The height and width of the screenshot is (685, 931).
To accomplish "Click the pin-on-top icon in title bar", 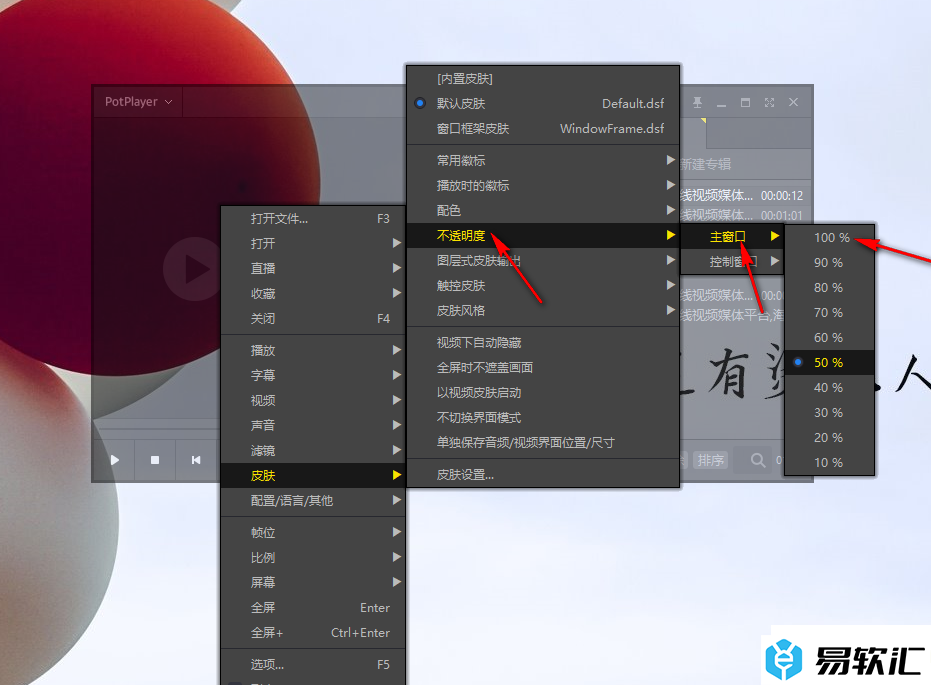I will [x=698, y=102].
